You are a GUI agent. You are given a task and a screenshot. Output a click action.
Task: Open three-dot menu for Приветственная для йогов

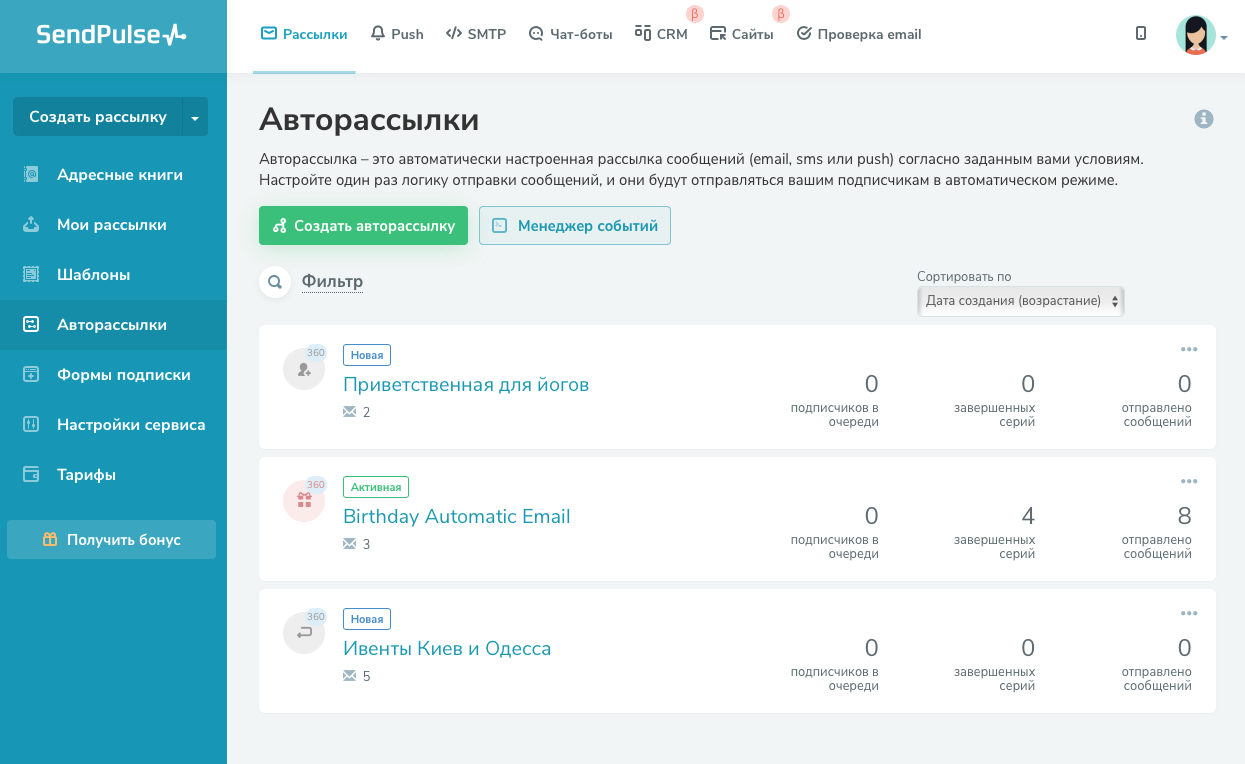point(1188,349)
